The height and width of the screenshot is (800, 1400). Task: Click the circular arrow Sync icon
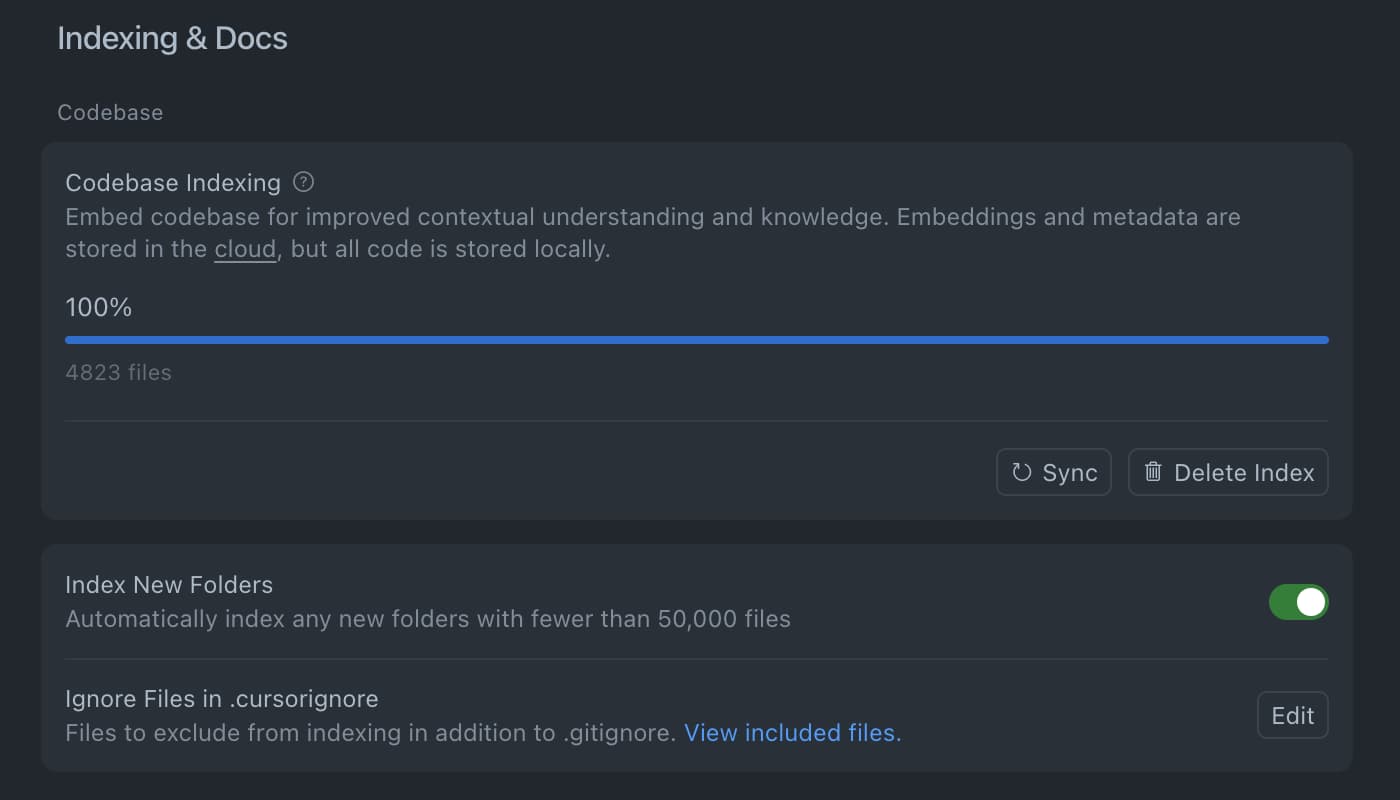pyautogui.click(x=1021, y=472)
